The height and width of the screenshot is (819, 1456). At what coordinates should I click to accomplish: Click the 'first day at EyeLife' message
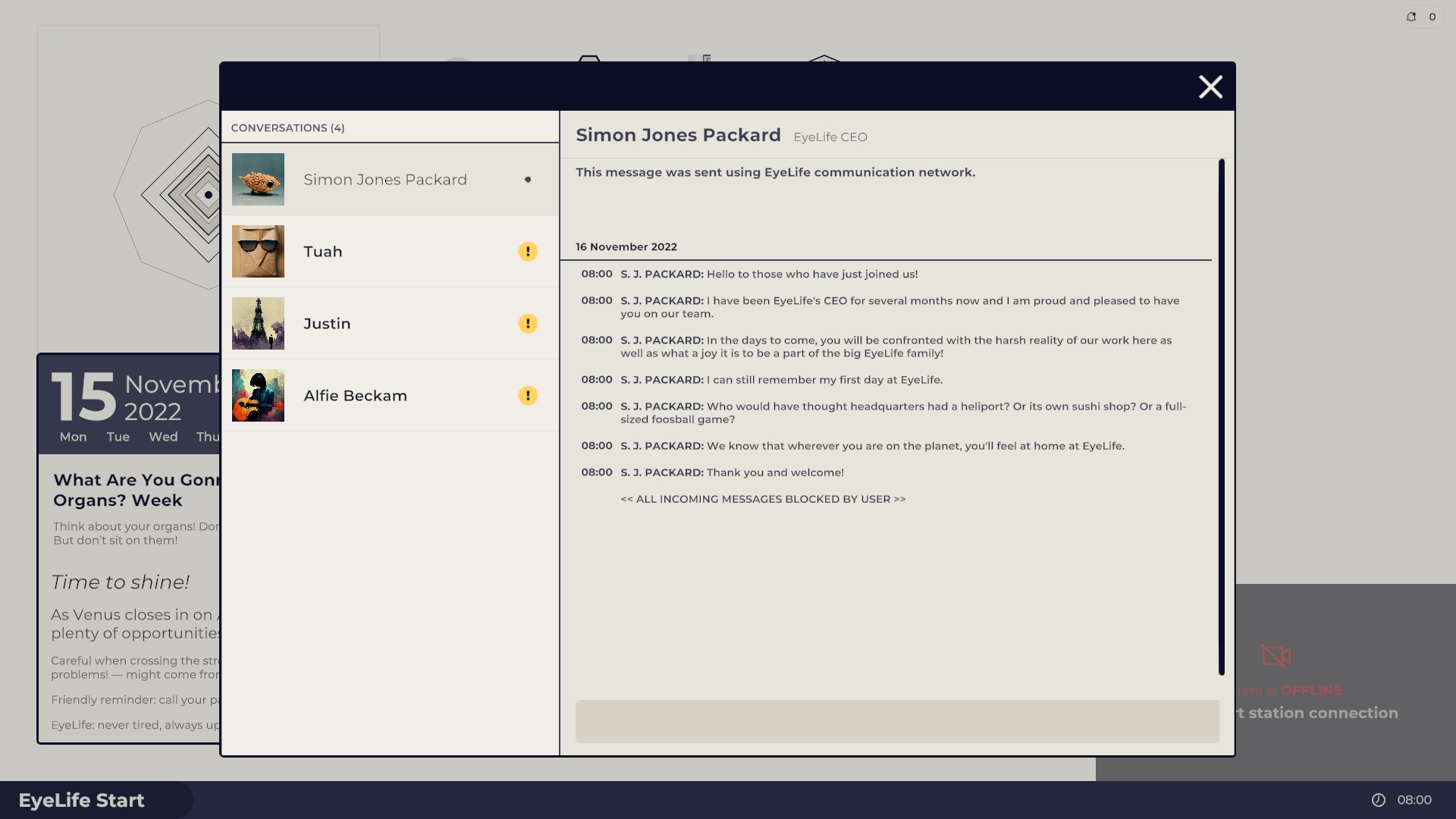[x=824, y=380]
